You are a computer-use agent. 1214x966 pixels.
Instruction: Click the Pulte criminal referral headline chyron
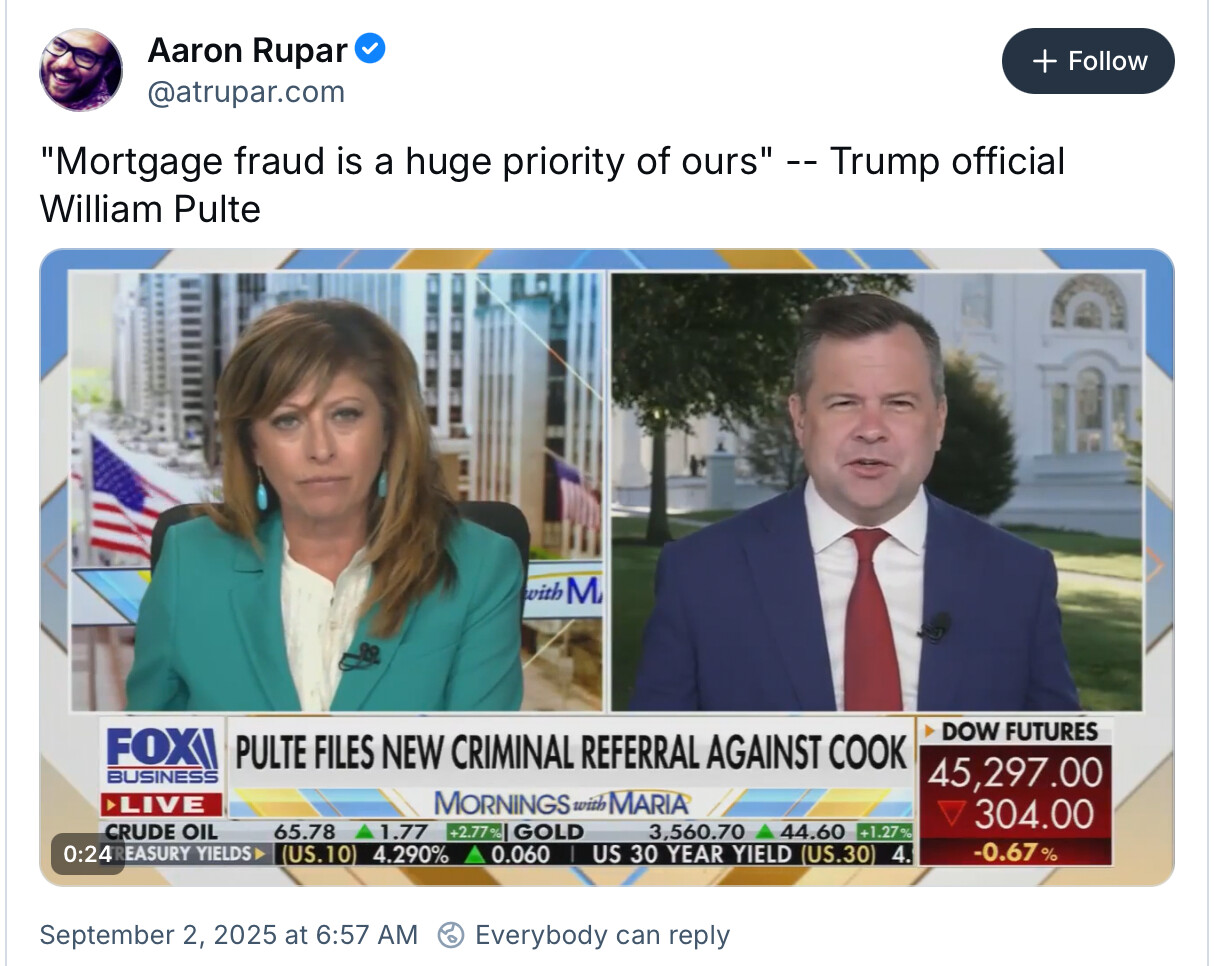coord(571,752)
